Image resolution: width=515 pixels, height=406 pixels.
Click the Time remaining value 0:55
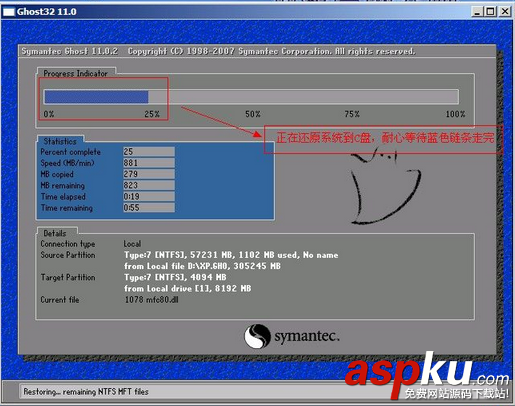pyautogui.click(x=149, y=208)
